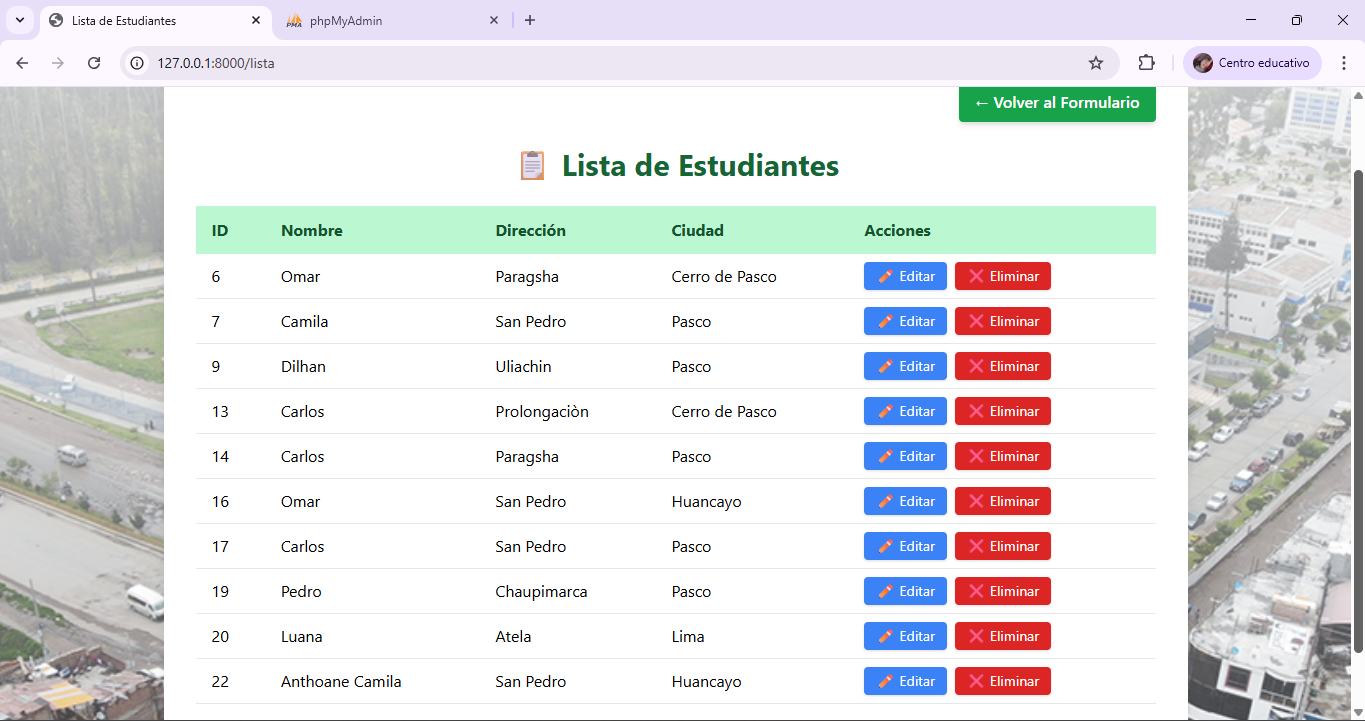Edit student Anthoane Camila
The width and height of the screenshot is (1365, 721).
pyautogui.click(x=905, y=681)
